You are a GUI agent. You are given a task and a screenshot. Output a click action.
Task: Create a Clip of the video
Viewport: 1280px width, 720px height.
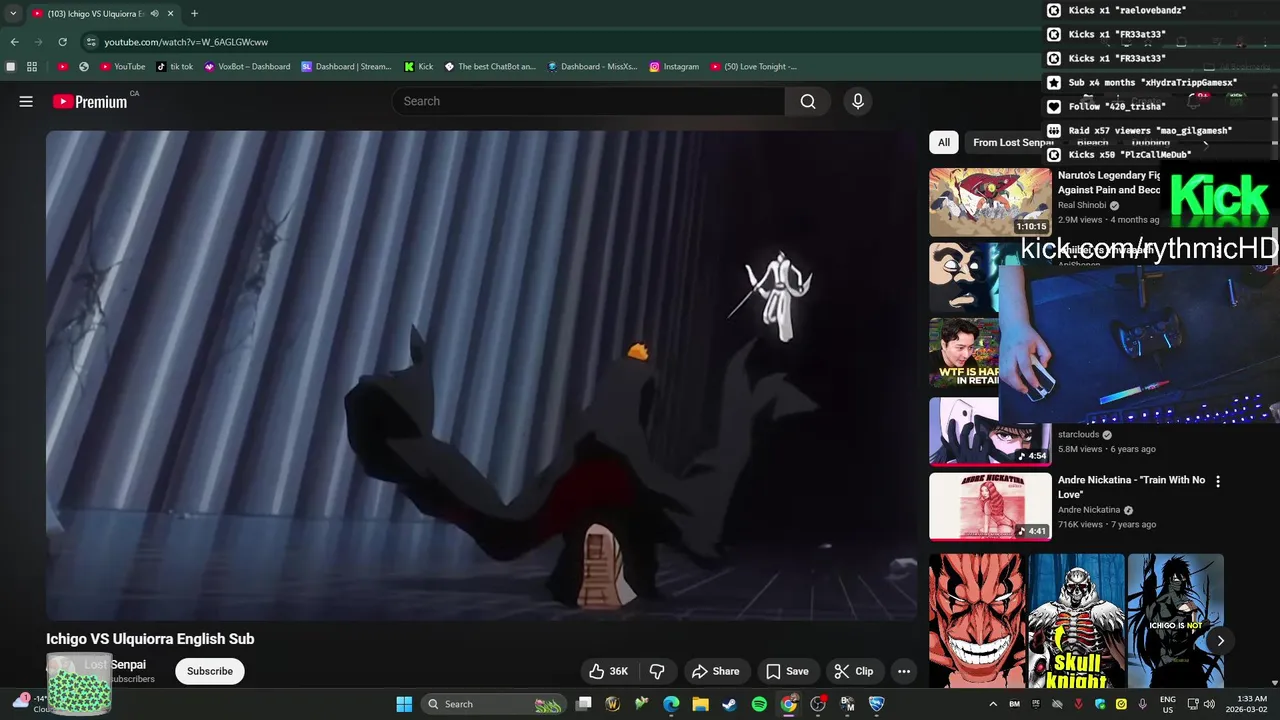tap(854, 671)
